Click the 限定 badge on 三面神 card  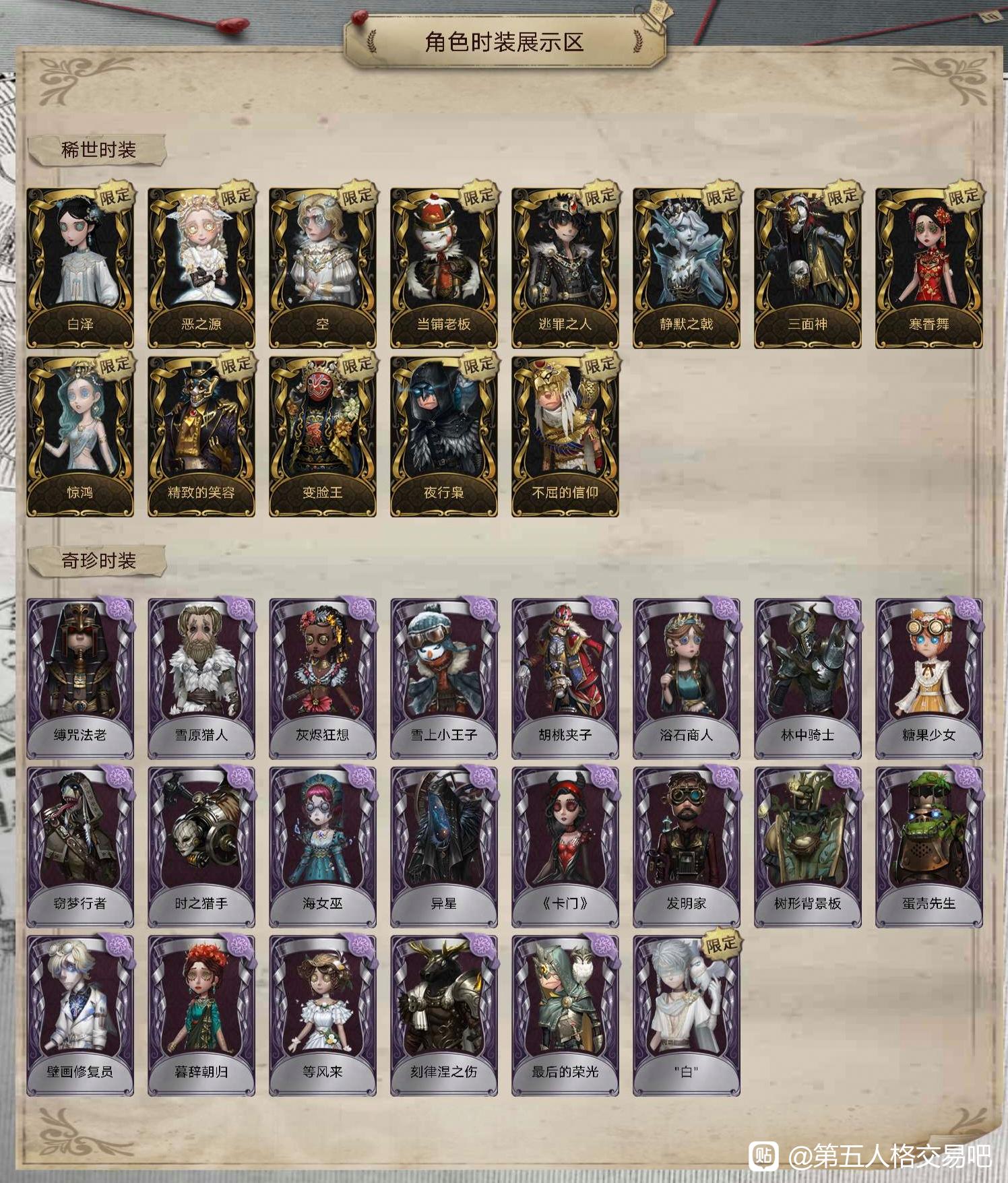[843, 197]
